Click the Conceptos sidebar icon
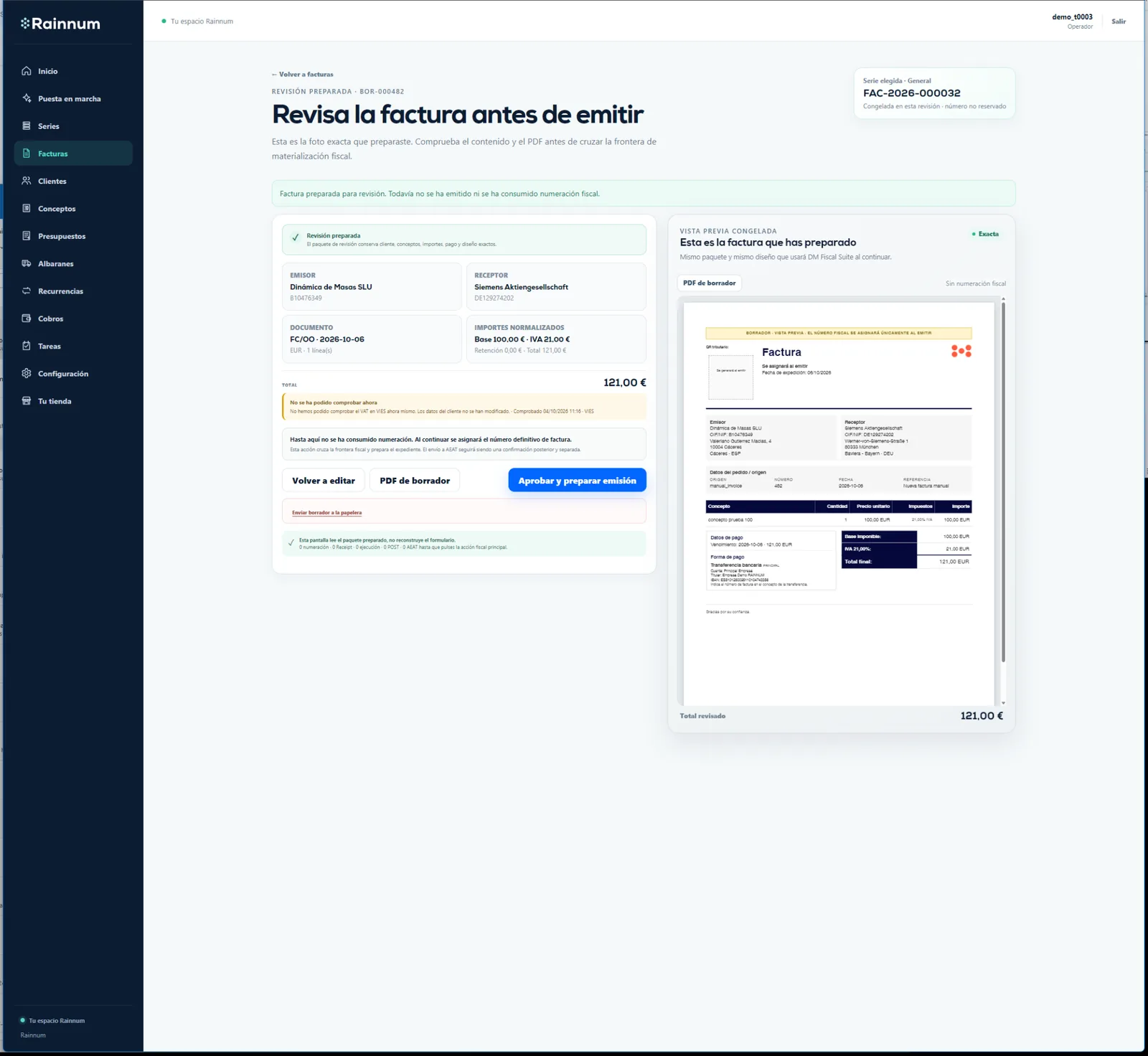 pos(27,208)
